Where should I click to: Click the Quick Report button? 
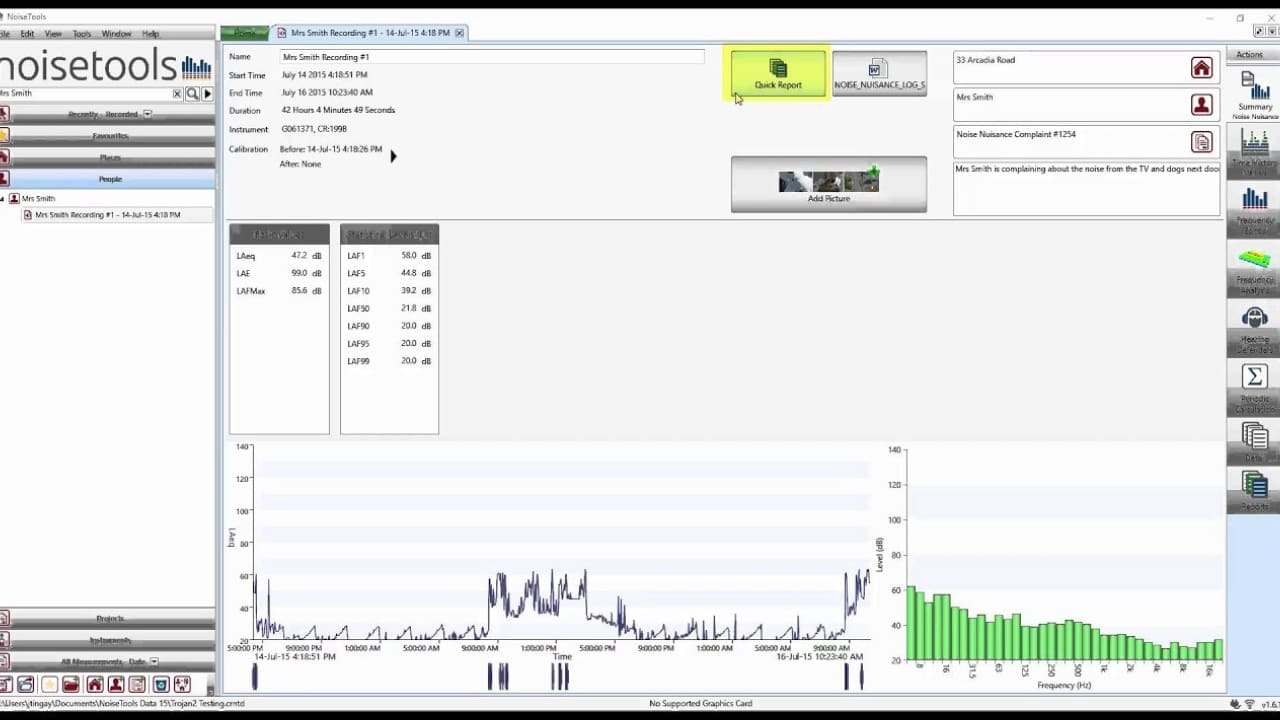(778, 74)
